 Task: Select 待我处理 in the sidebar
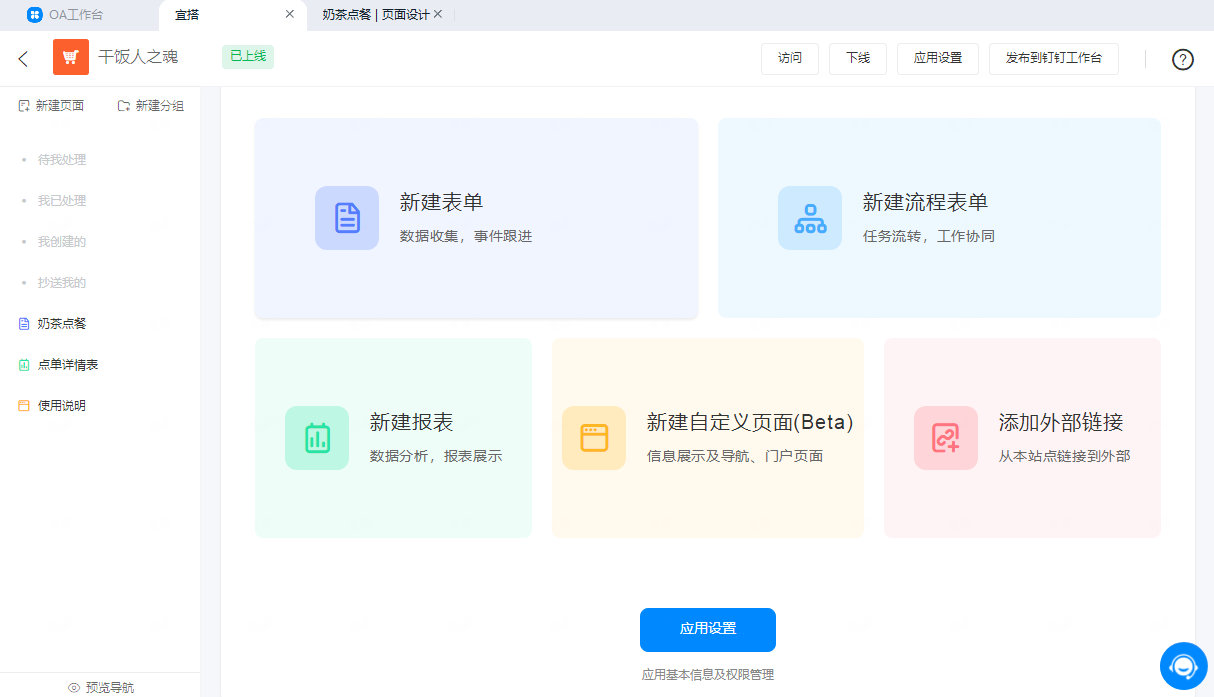(x=63, y=159)
